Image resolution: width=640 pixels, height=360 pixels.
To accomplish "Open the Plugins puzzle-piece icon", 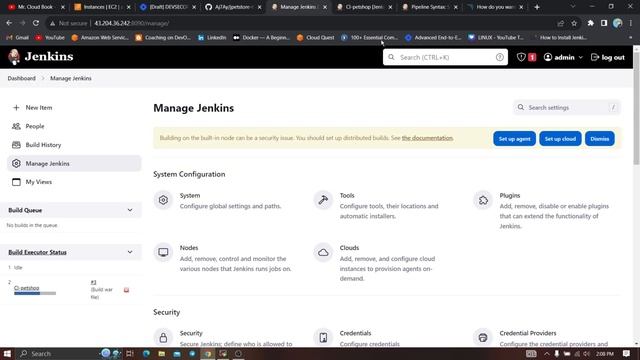I will [x=483, y=200].
